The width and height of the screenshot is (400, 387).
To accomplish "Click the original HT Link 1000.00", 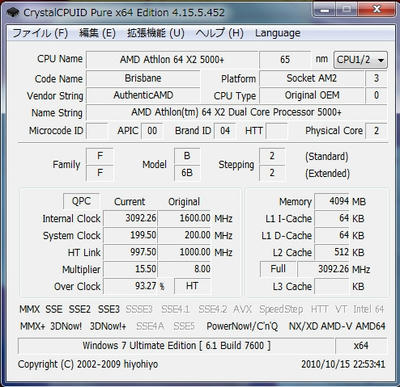I will point(185,252).
